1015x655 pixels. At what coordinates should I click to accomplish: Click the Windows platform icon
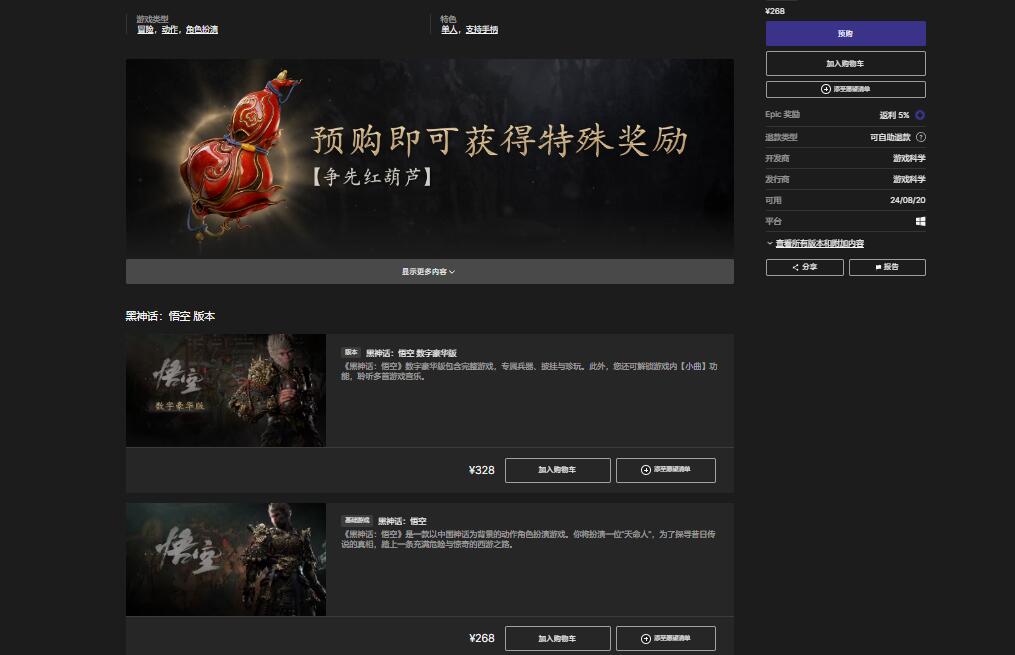tap(920, 221)
